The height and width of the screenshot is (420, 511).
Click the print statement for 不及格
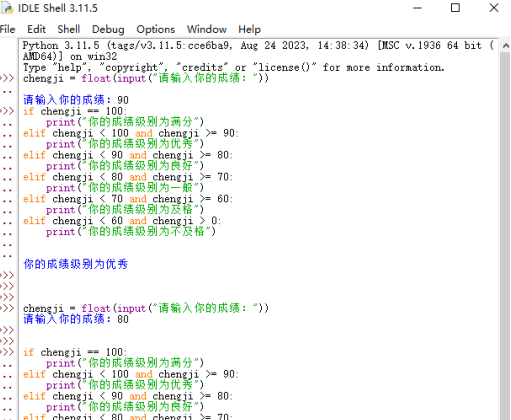tap(131, 232)
